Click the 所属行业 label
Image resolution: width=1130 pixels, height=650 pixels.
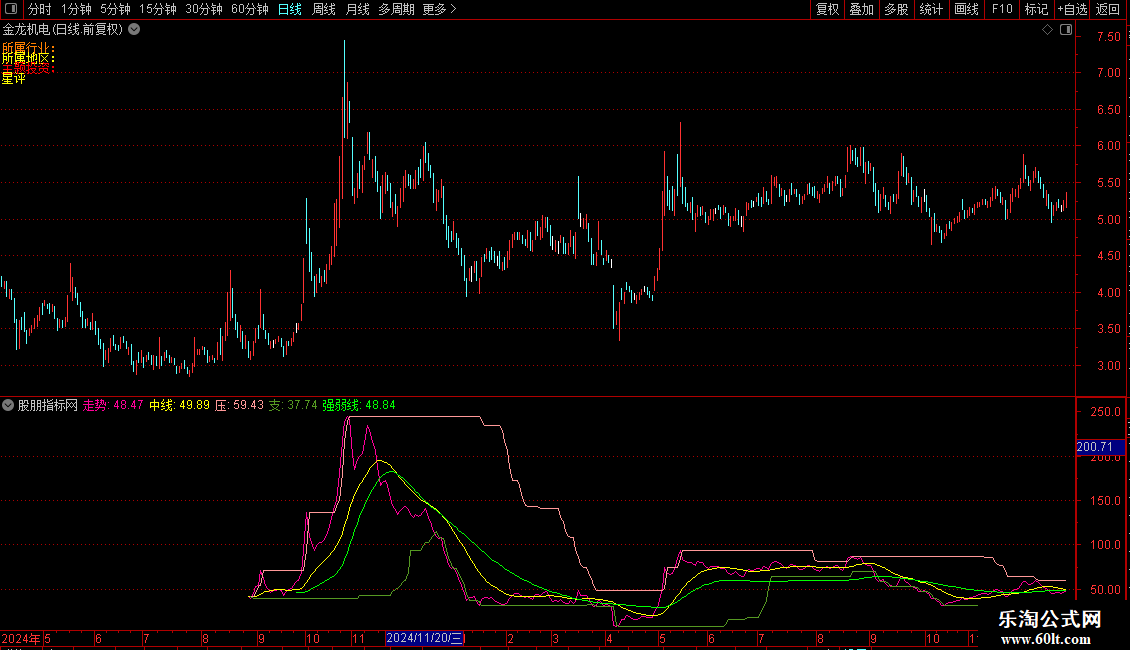(x=28, y=48)
